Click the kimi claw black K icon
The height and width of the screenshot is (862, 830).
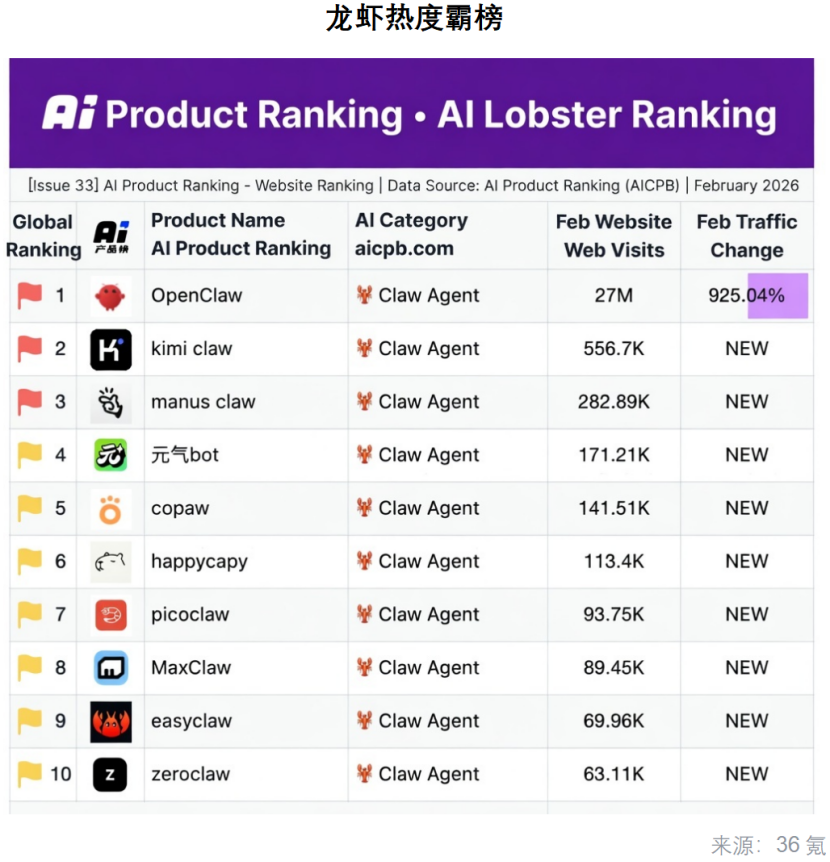pyautogui.click(x=111, y=349)
